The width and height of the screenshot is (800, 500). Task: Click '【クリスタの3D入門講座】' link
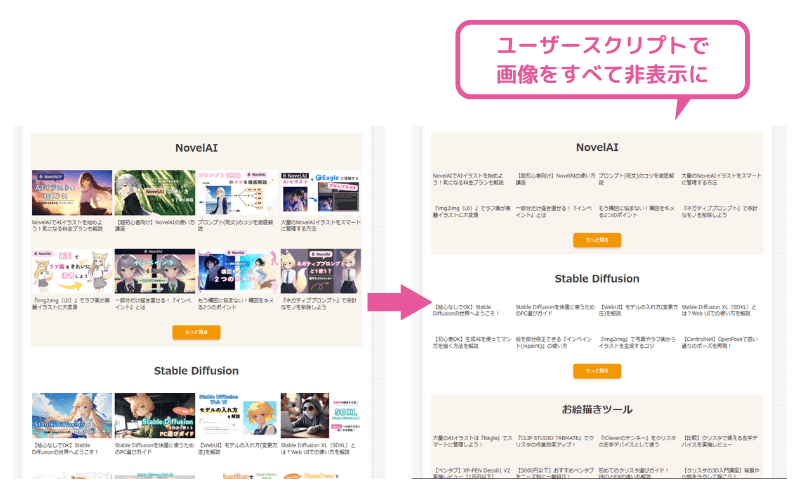720,473
